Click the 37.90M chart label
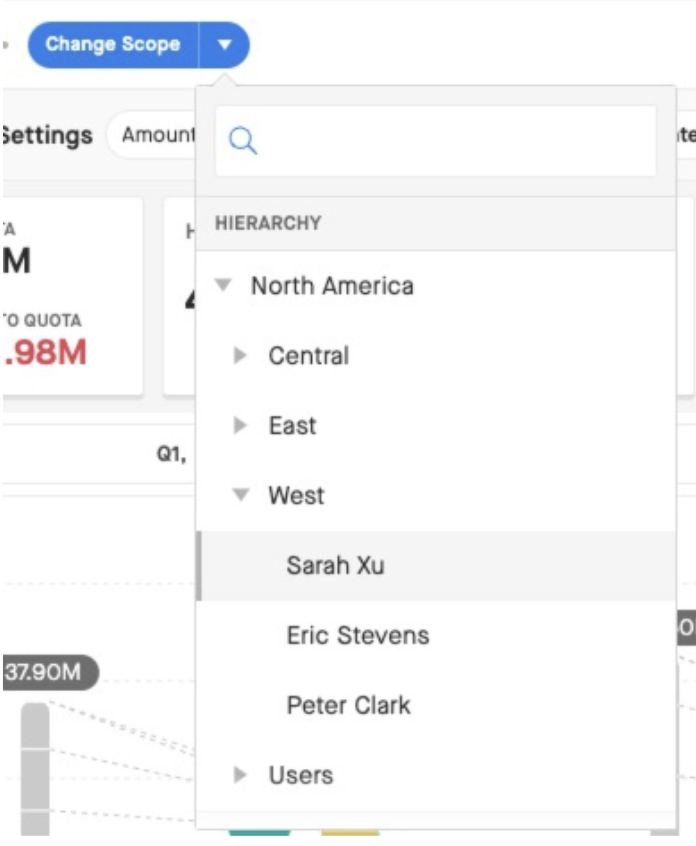The width and height of the screenshot is (696, 846). pos(50,672)
